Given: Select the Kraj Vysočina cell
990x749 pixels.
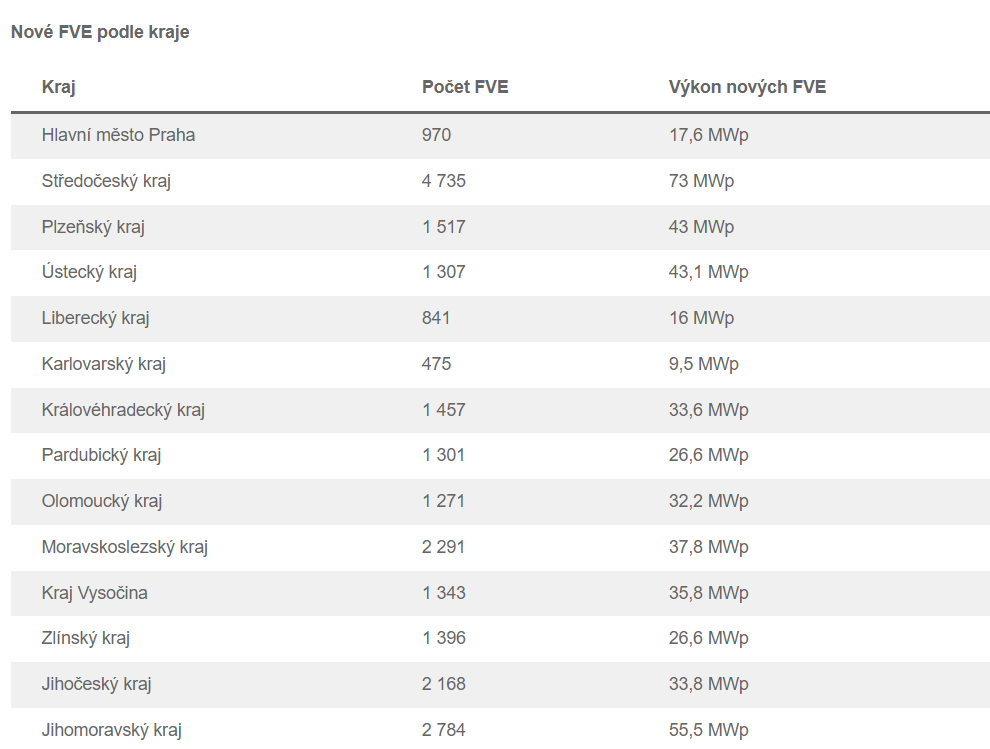Looking at the screenshot, I should coord(95,593).
